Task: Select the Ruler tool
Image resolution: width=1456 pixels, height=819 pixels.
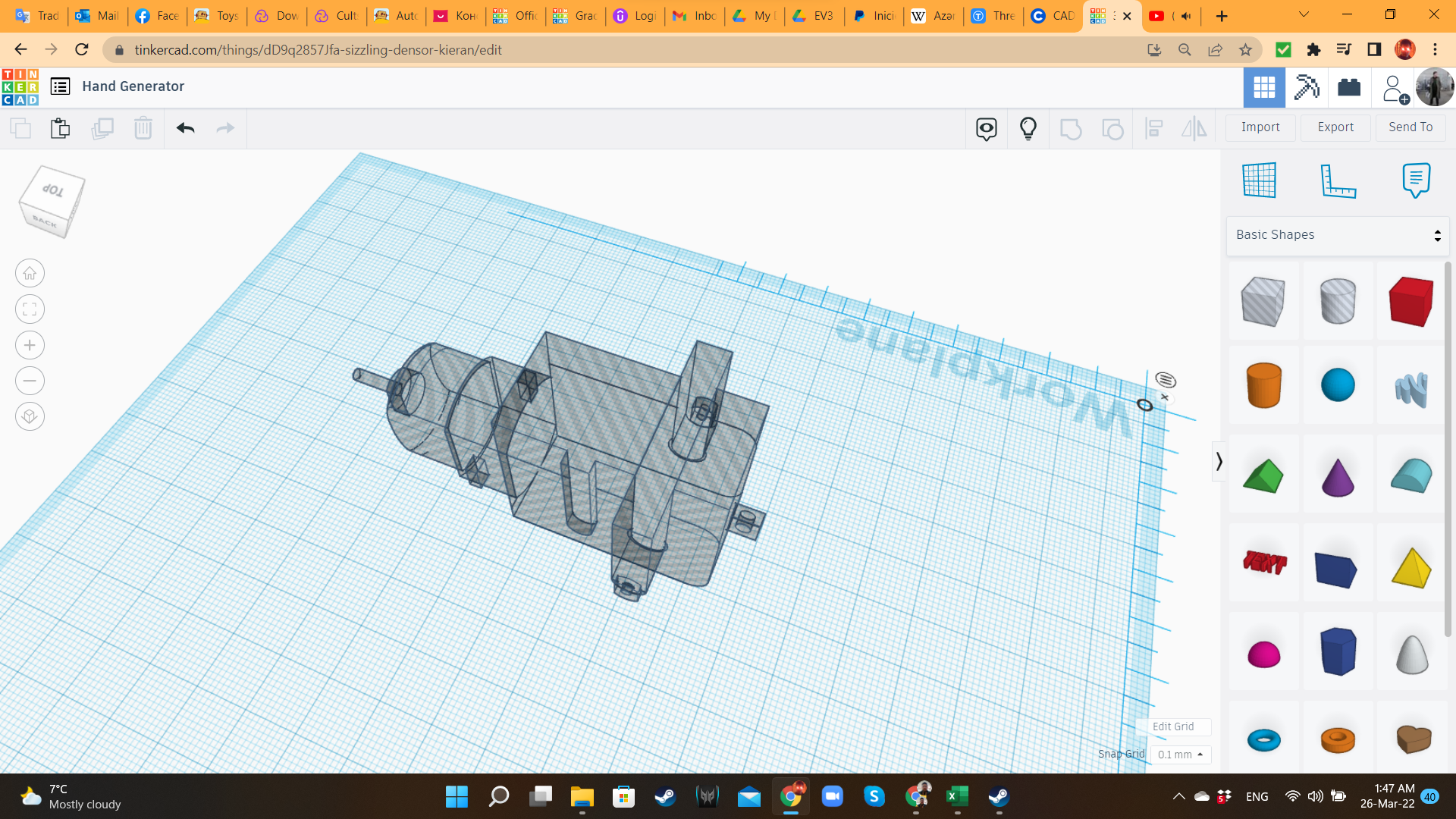Action: coord(1338,180)
